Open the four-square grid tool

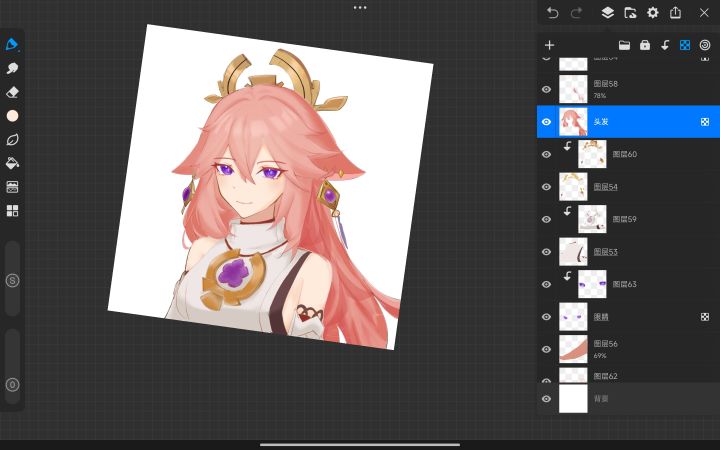[12, 211]
